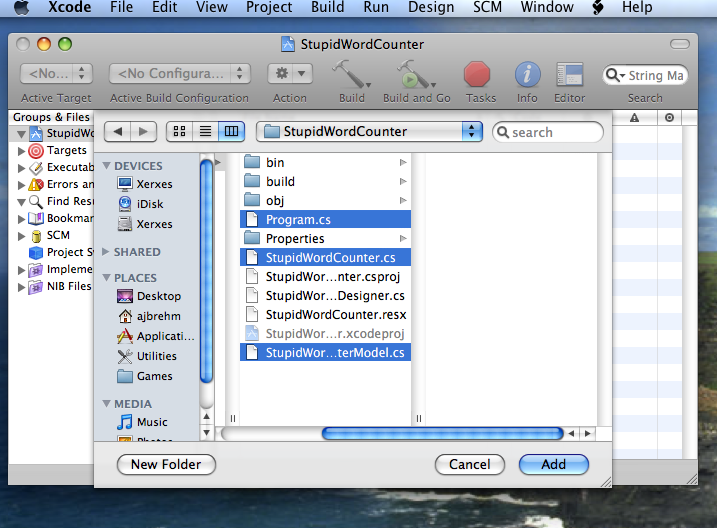Select the StupidWor...nter.csproj file

pos(326,277)
